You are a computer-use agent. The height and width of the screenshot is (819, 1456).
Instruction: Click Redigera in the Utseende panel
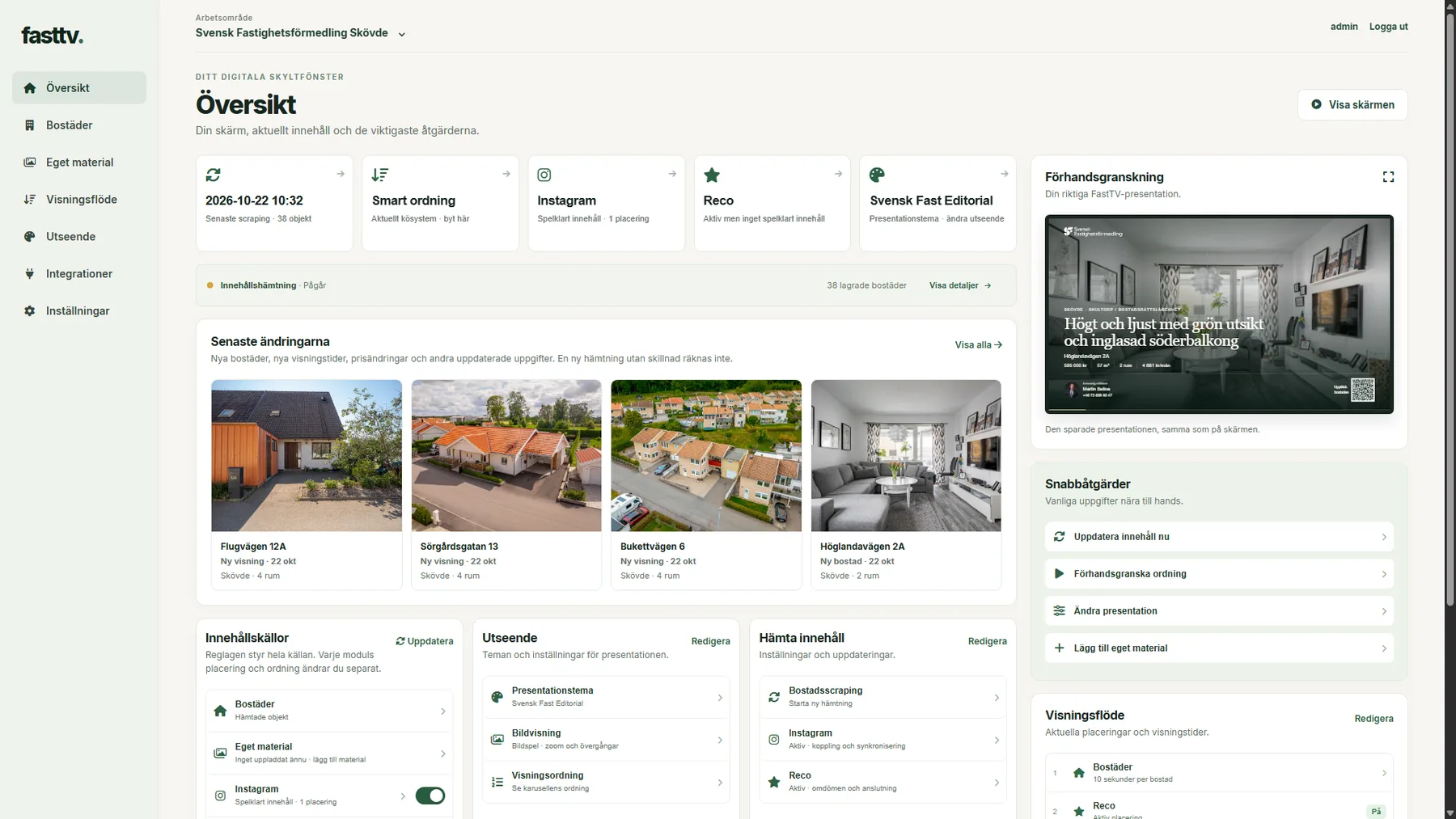710,641
